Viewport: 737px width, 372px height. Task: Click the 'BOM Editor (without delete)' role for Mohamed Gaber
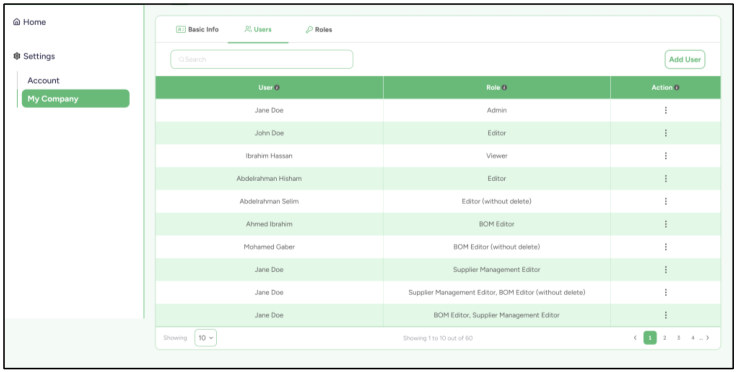pos(497,247)
